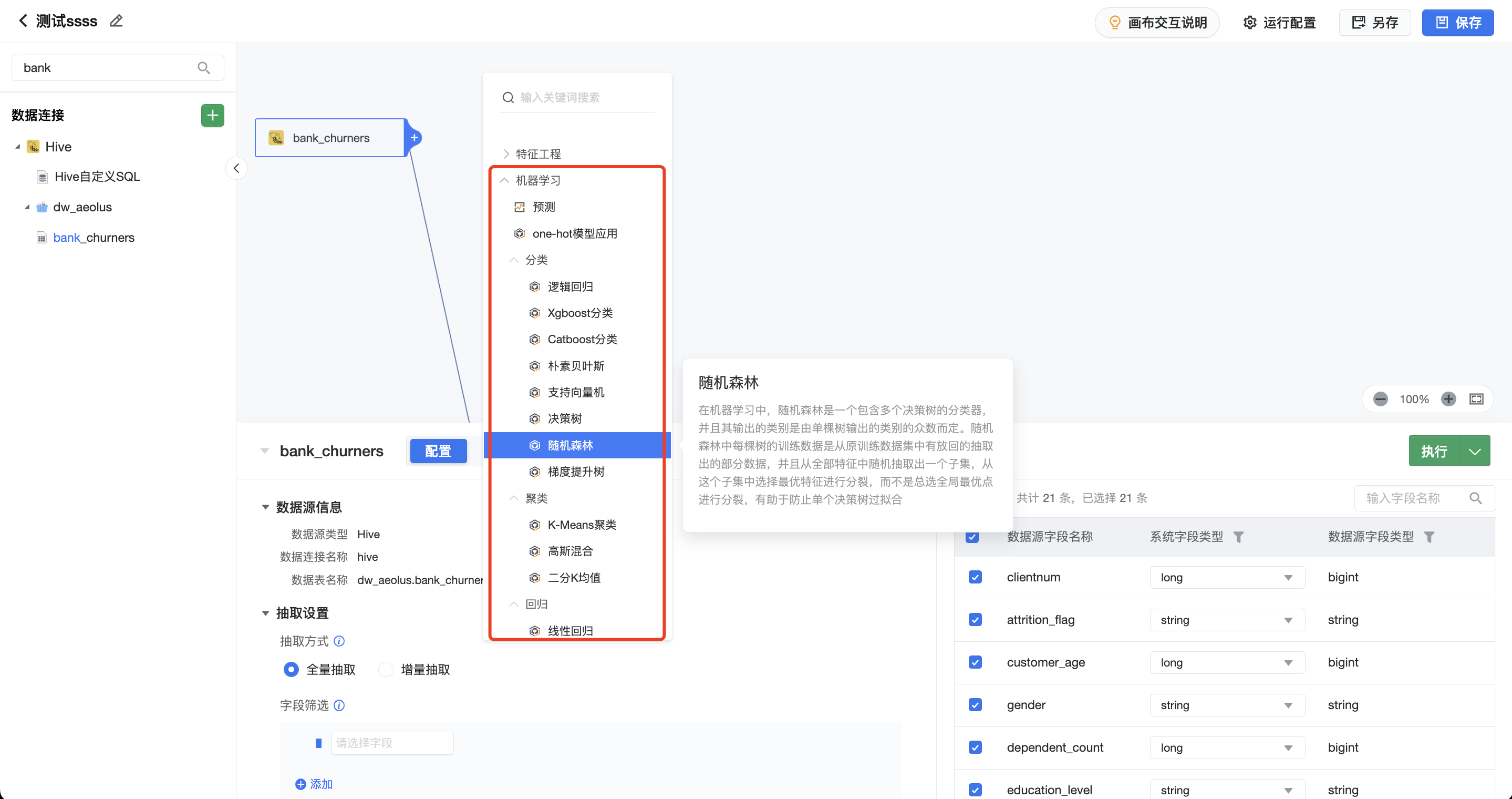Click the 添加 add filter link
Screen dimensions: 1512x799
pyautogui.click(x=314, y=784)
